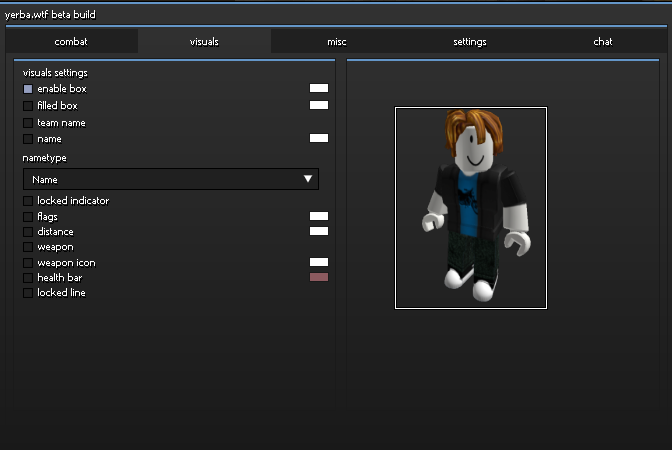Click the nametype dropdown arrow
The width and height of the screenshot is (672, 450).
[308, 179]
